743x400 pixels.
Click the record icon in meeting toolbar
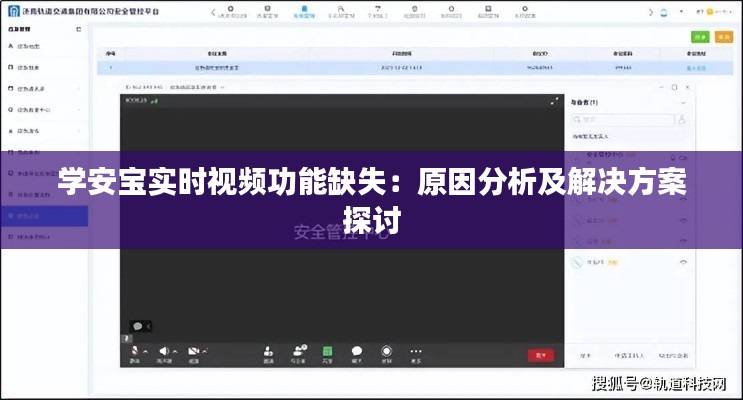pyautogui.click(x=386, y=351)
